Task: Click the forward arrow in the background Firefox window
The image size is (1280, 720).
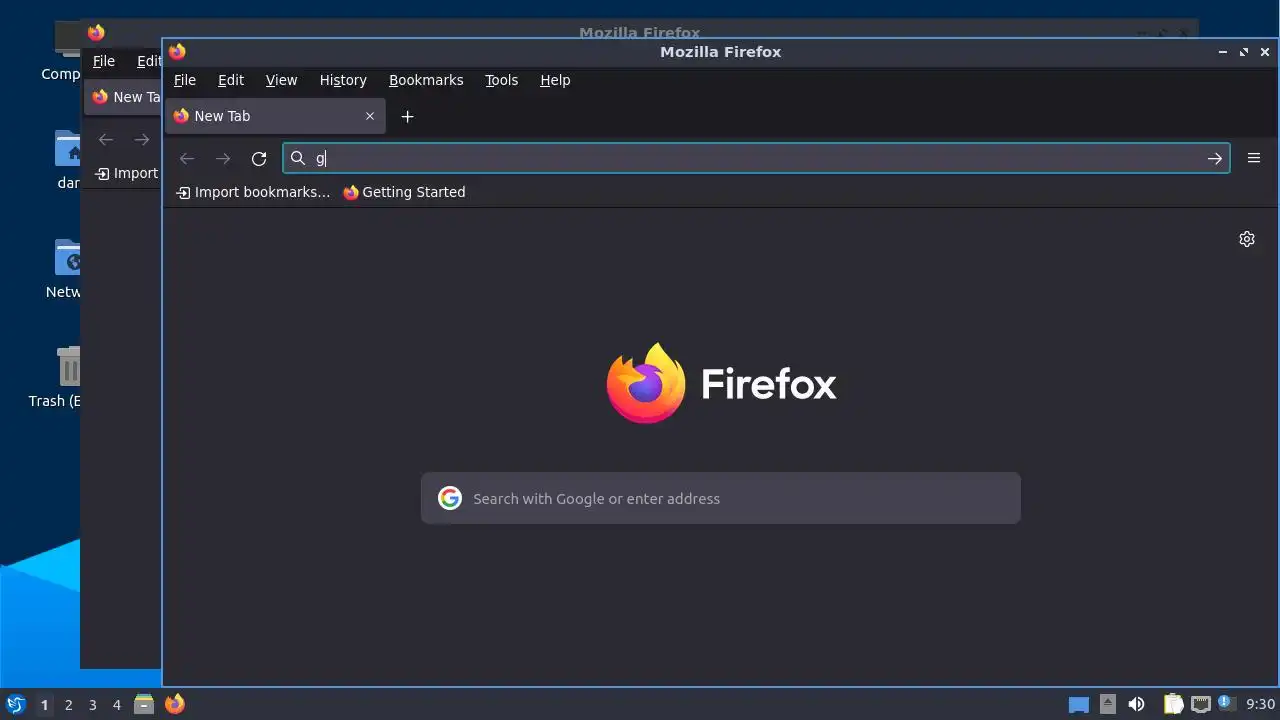Action: pos(142,140)
